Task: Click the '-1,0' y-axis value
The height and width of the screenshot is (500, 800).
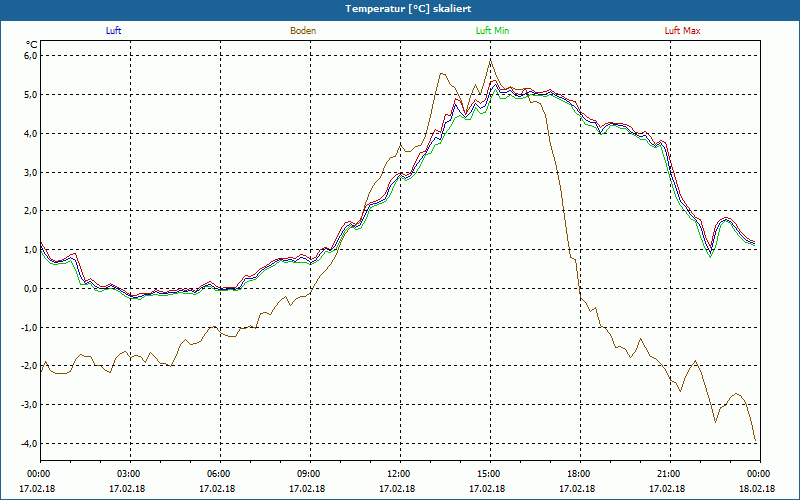Action: (30, 327)
